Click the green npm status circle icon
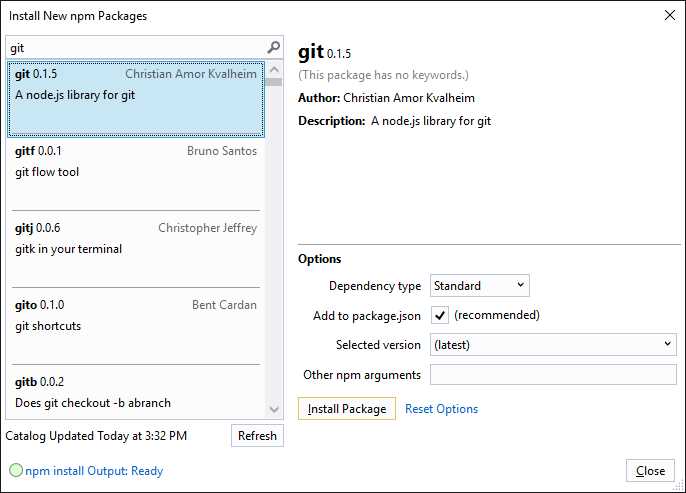The image size is (686, 493). coord(16,470)
